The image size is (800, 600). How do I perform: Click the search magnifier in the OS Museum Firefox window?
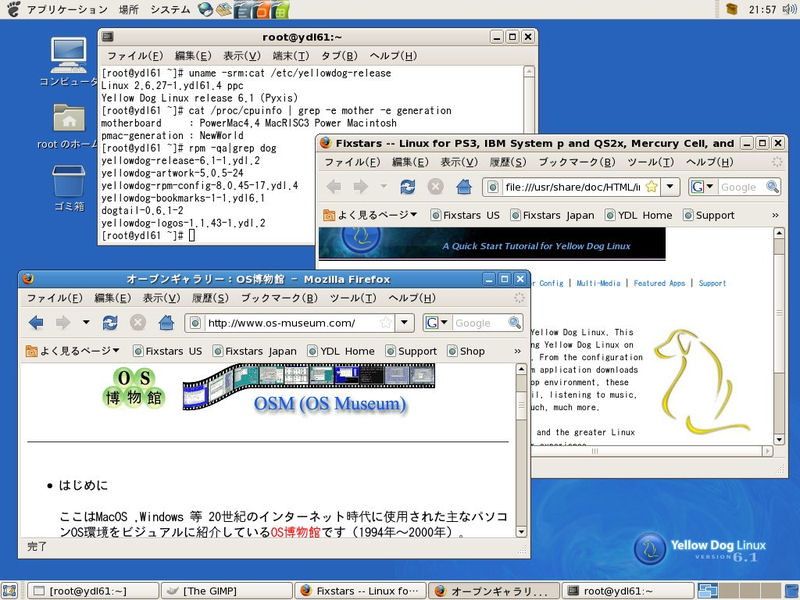tap(514, 322)
